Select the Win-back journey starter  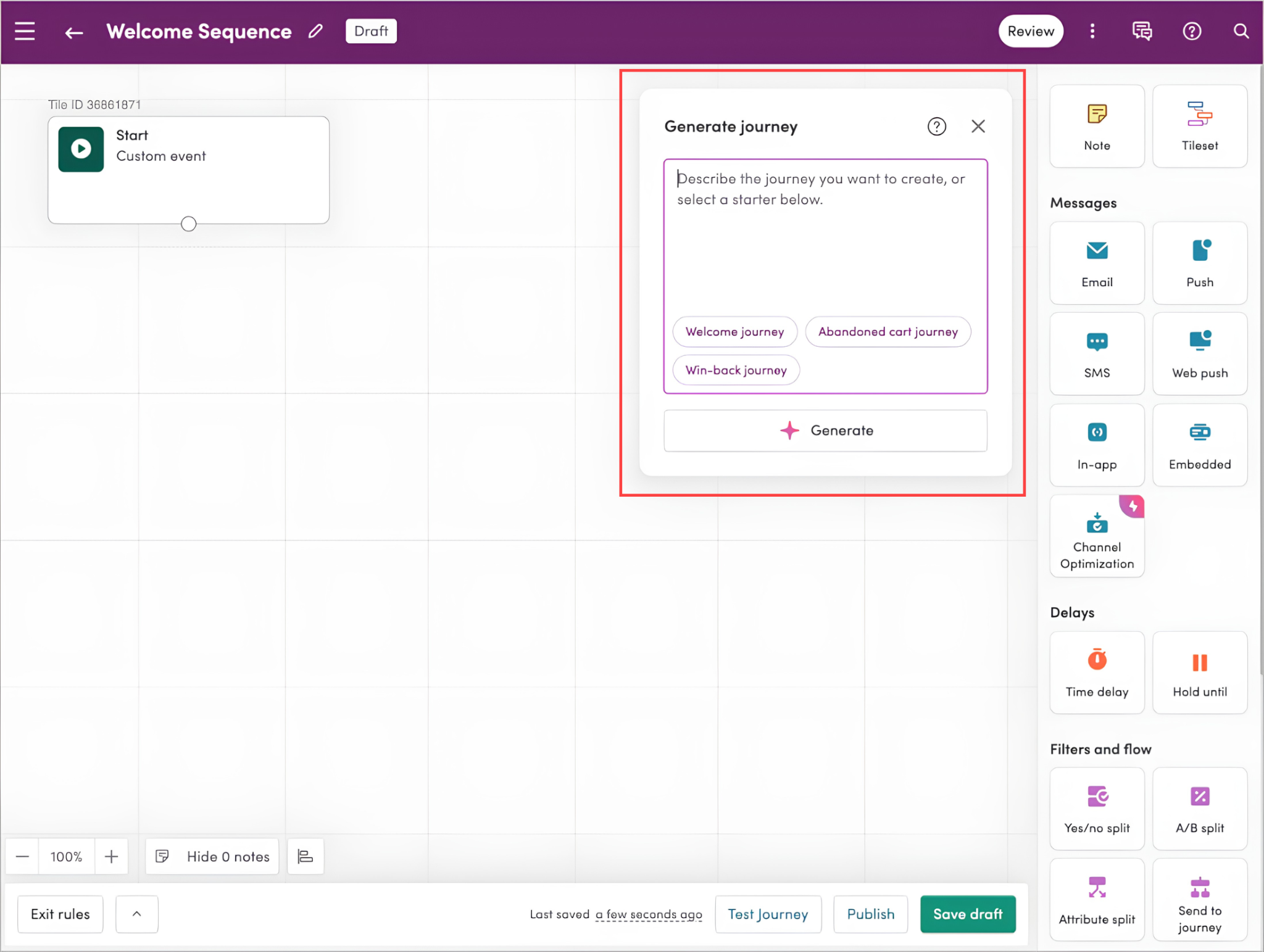point(736,370)
